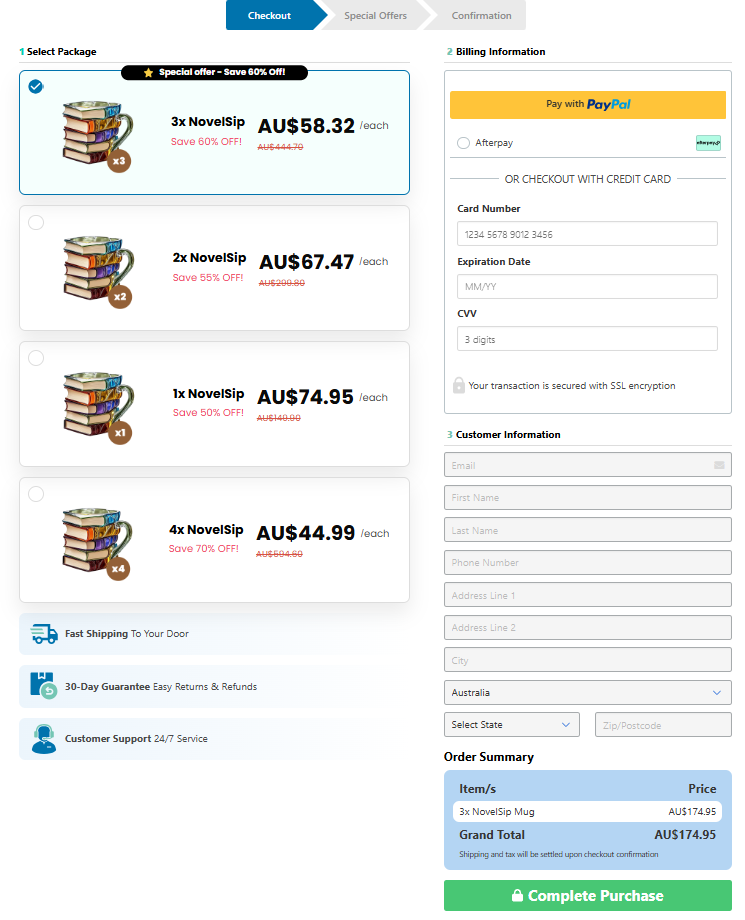The height and width of the screenshot is (920, 745).
Task: Go to the Special Offers step tab
Action: (x=375, y=16)
